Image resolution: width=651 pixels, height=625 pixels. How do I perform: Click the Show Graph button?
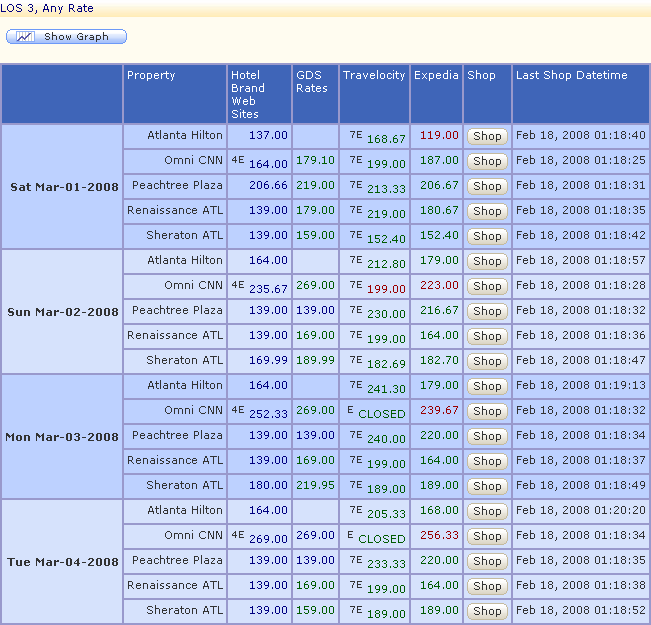tap(66, 37)
